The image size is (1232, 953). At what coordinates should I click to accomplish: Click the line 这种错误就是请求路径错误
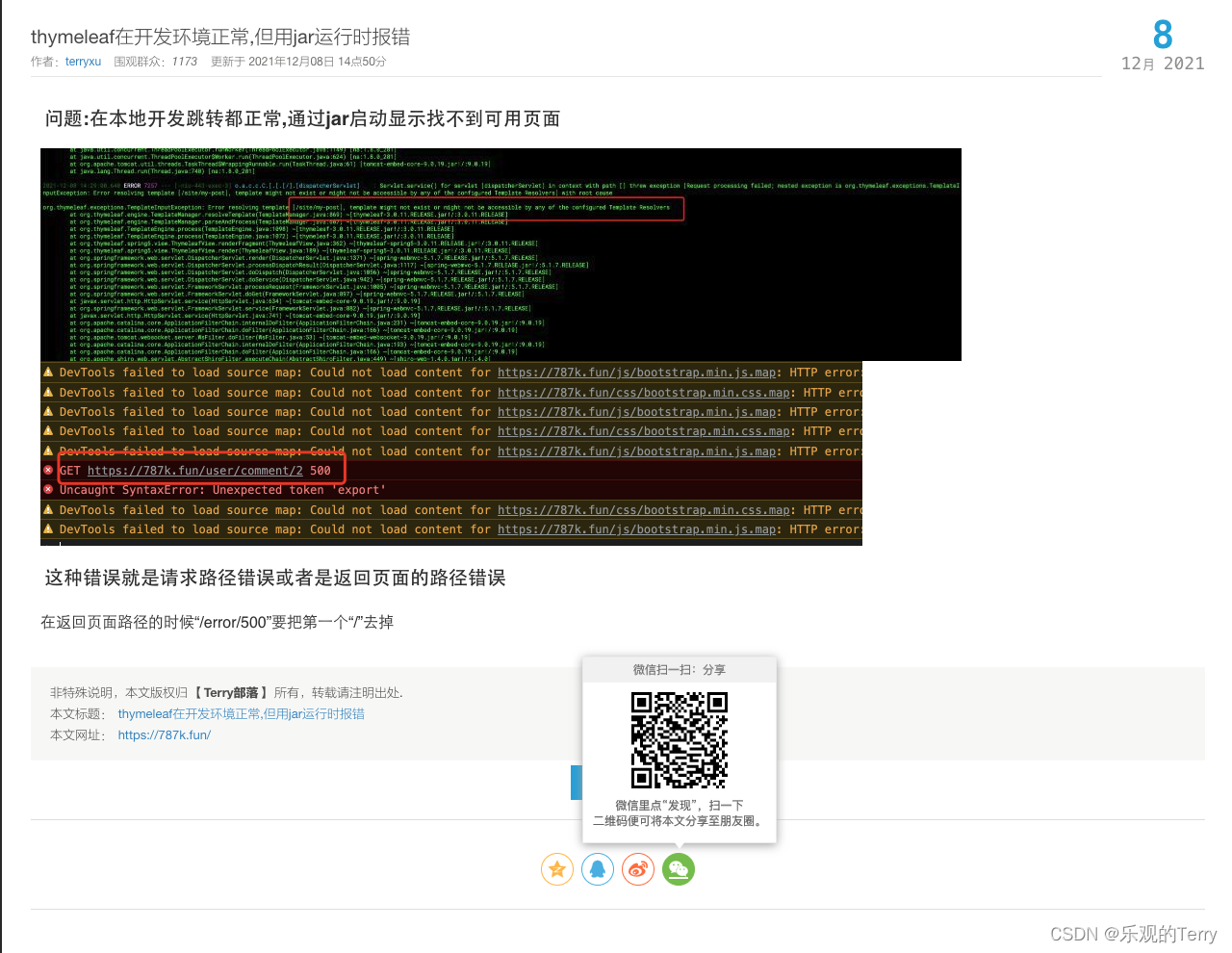point(275,578)
